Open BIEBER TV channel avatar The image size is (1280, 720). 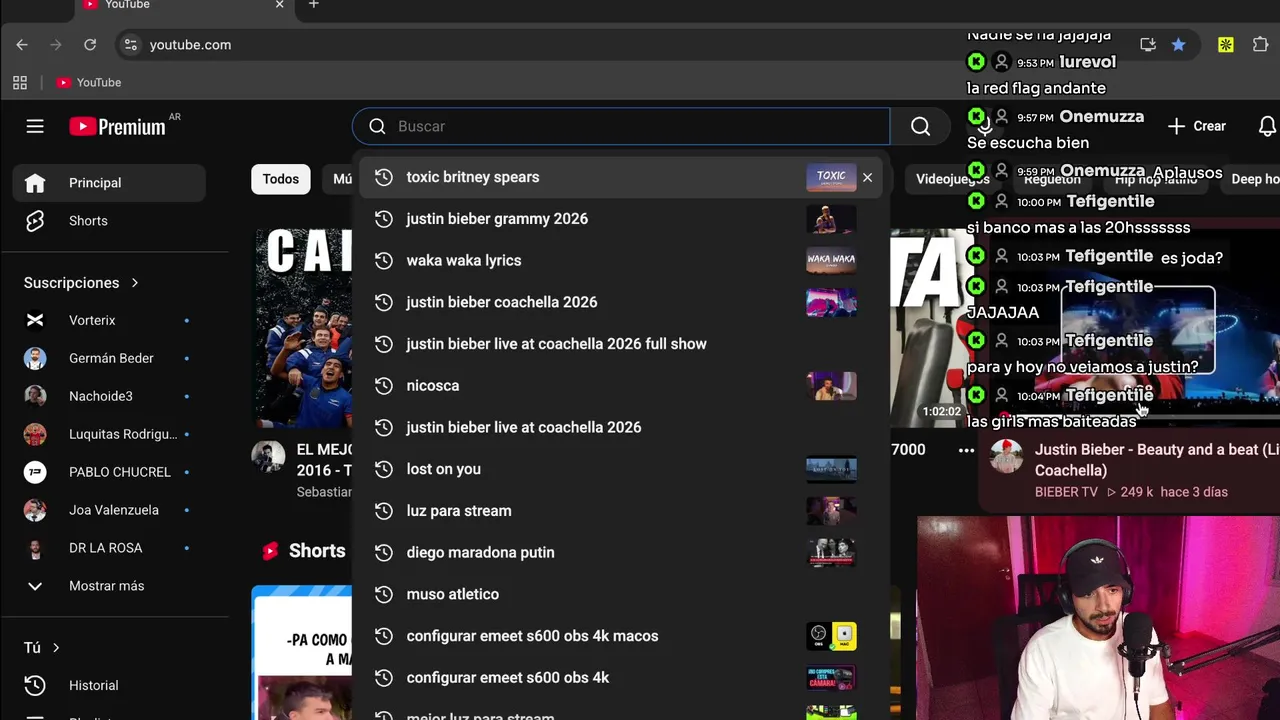tap(1006, 456)
